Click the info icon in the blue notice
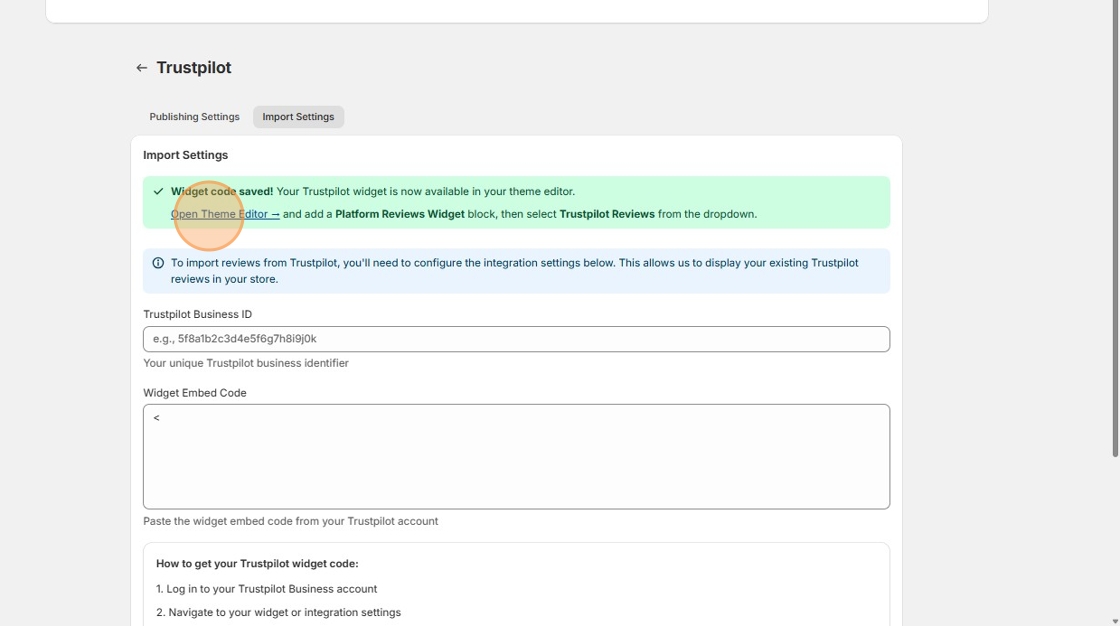This screenshot has height=626, width=1120. (157, 262)
